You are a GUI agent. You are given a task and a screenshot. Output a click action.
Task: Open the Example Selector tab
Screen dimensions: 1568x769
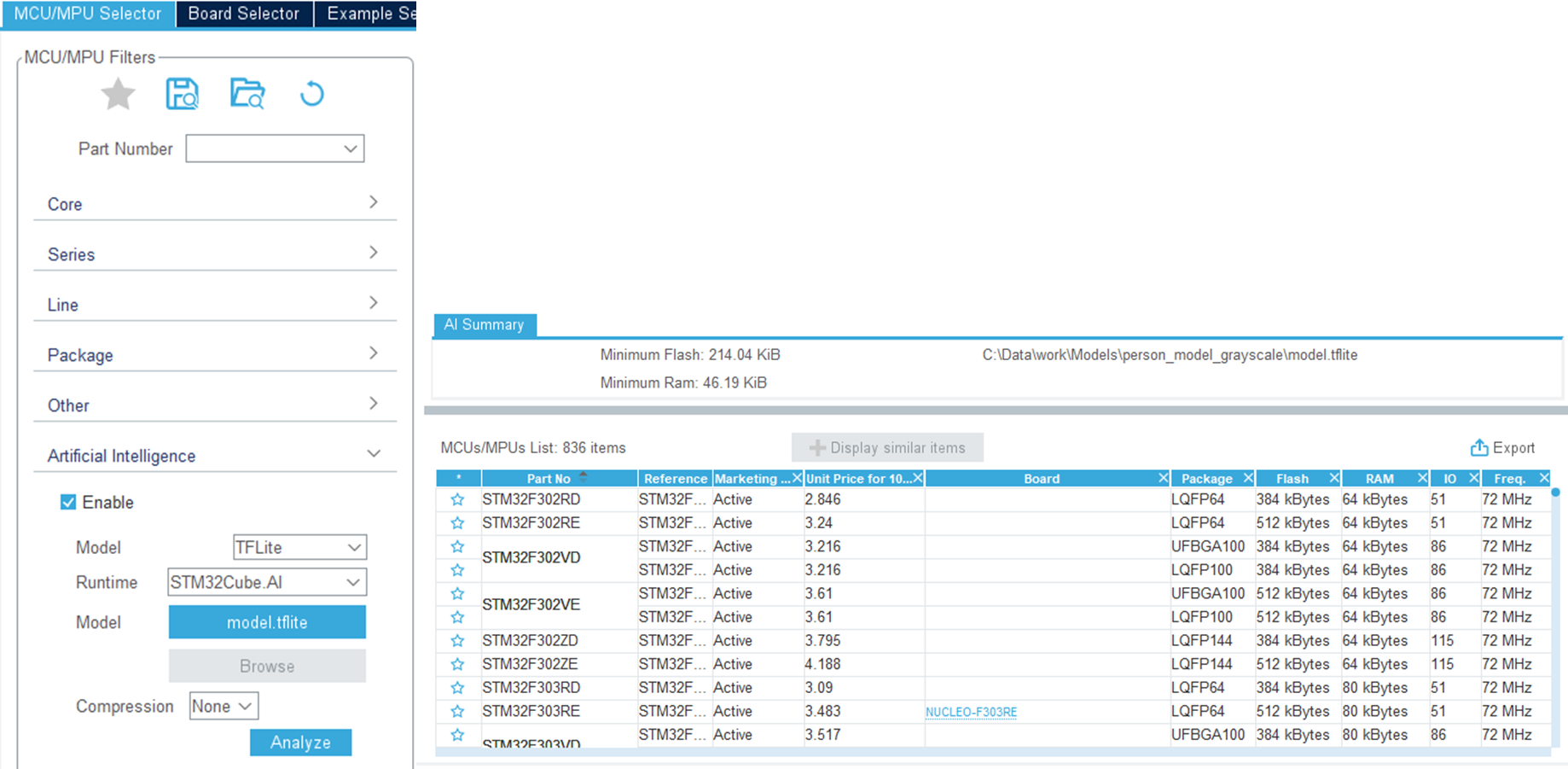tap(366, 14)
